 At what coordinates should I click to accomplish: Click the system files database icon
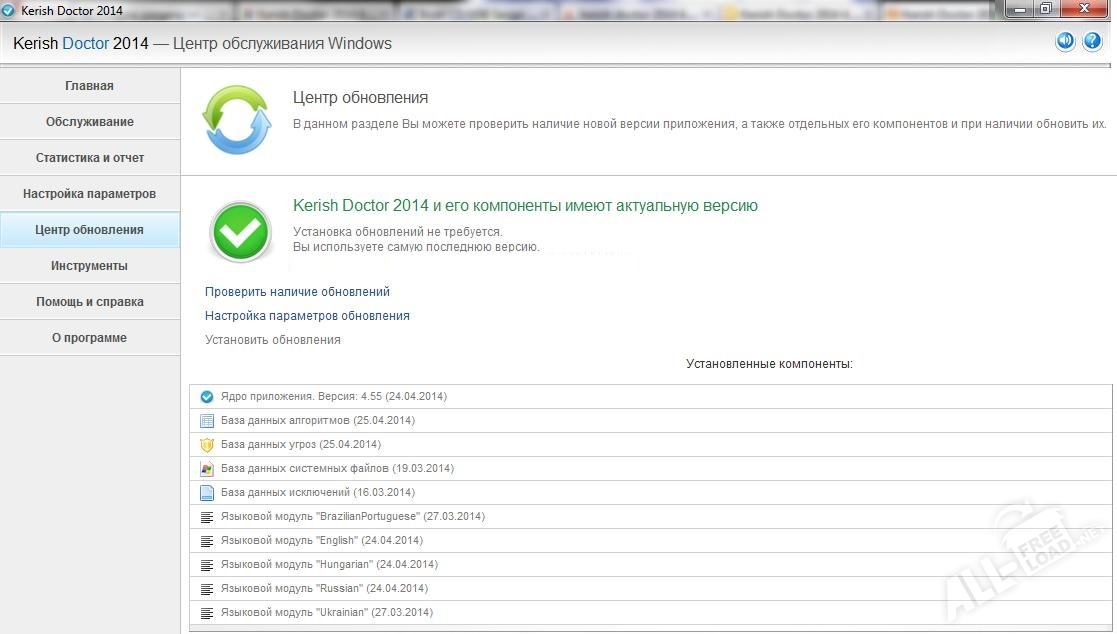[x=207, y=468]
